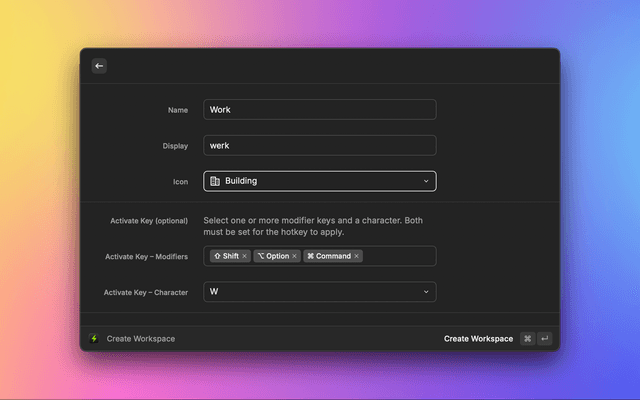Click the Name label

(178, 110)
